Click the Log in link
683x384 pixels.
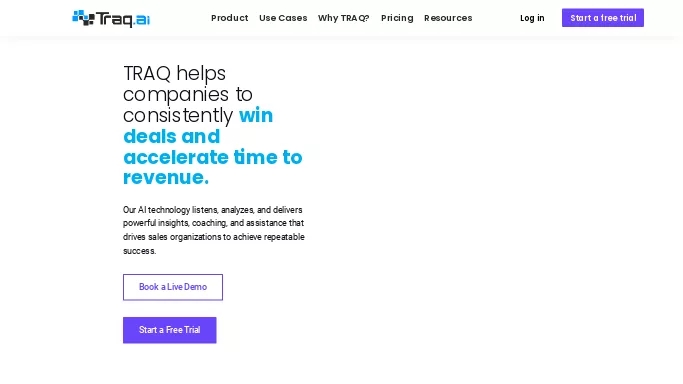click(x=532, y=18)
